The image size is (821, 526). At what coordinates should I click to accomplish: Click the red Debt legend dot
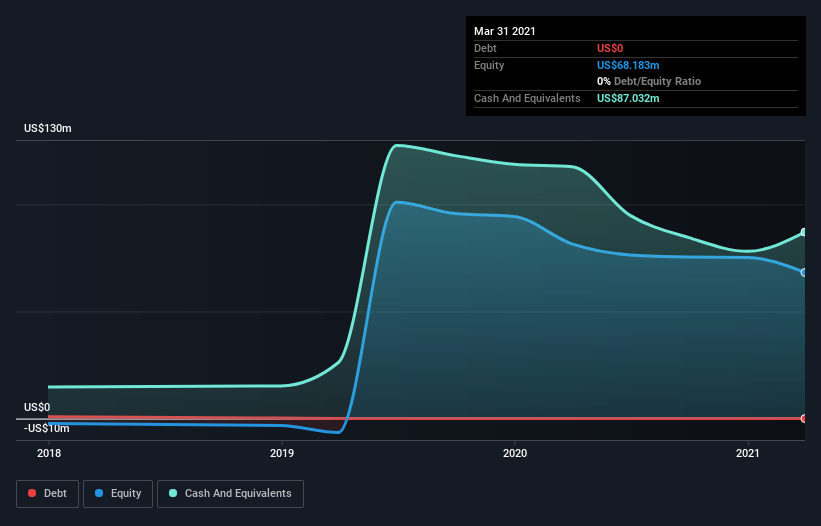click(32, 493)
